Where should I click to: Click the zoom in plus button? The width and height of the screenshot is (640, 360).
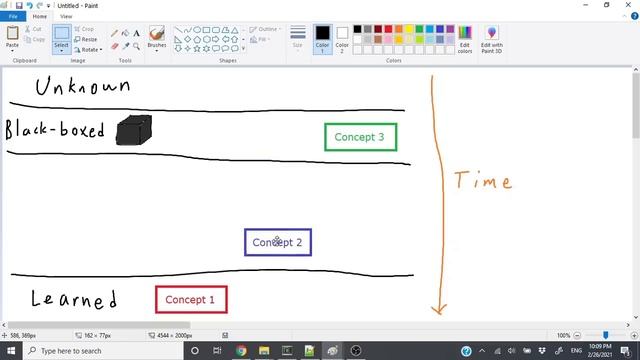[x=634, y=335]
